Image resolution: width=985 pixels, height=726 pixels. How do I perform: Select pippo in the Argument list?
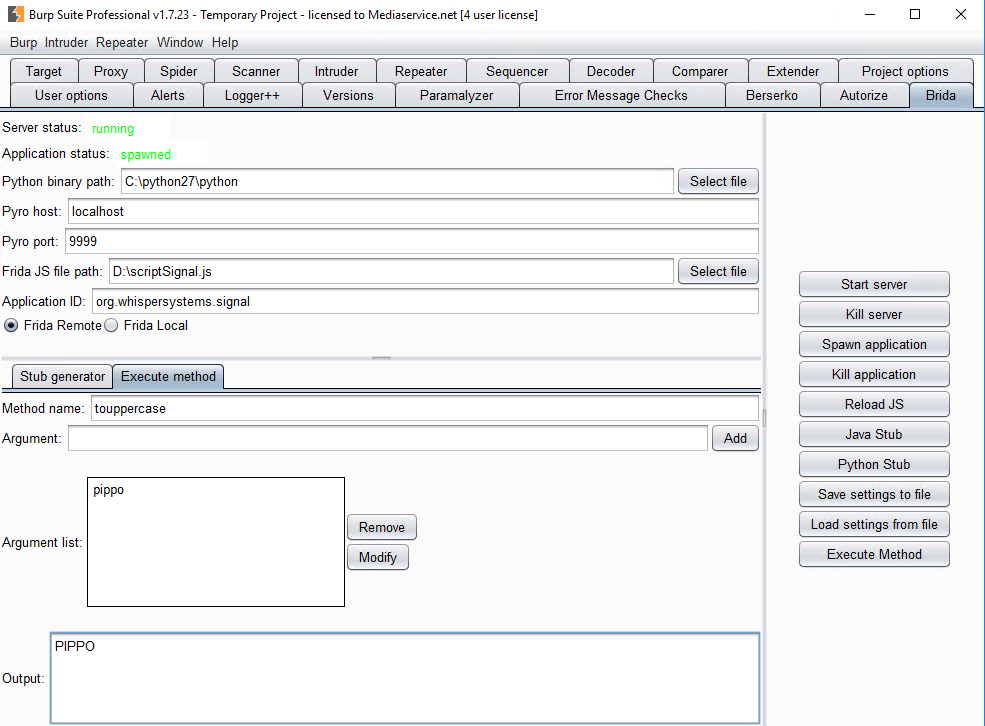click(109, 491)
